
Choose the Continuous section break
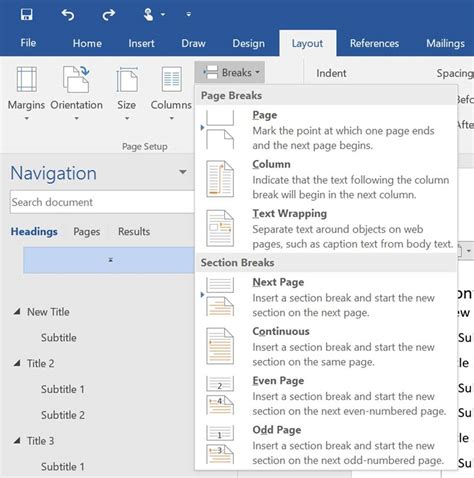(326, 347)
